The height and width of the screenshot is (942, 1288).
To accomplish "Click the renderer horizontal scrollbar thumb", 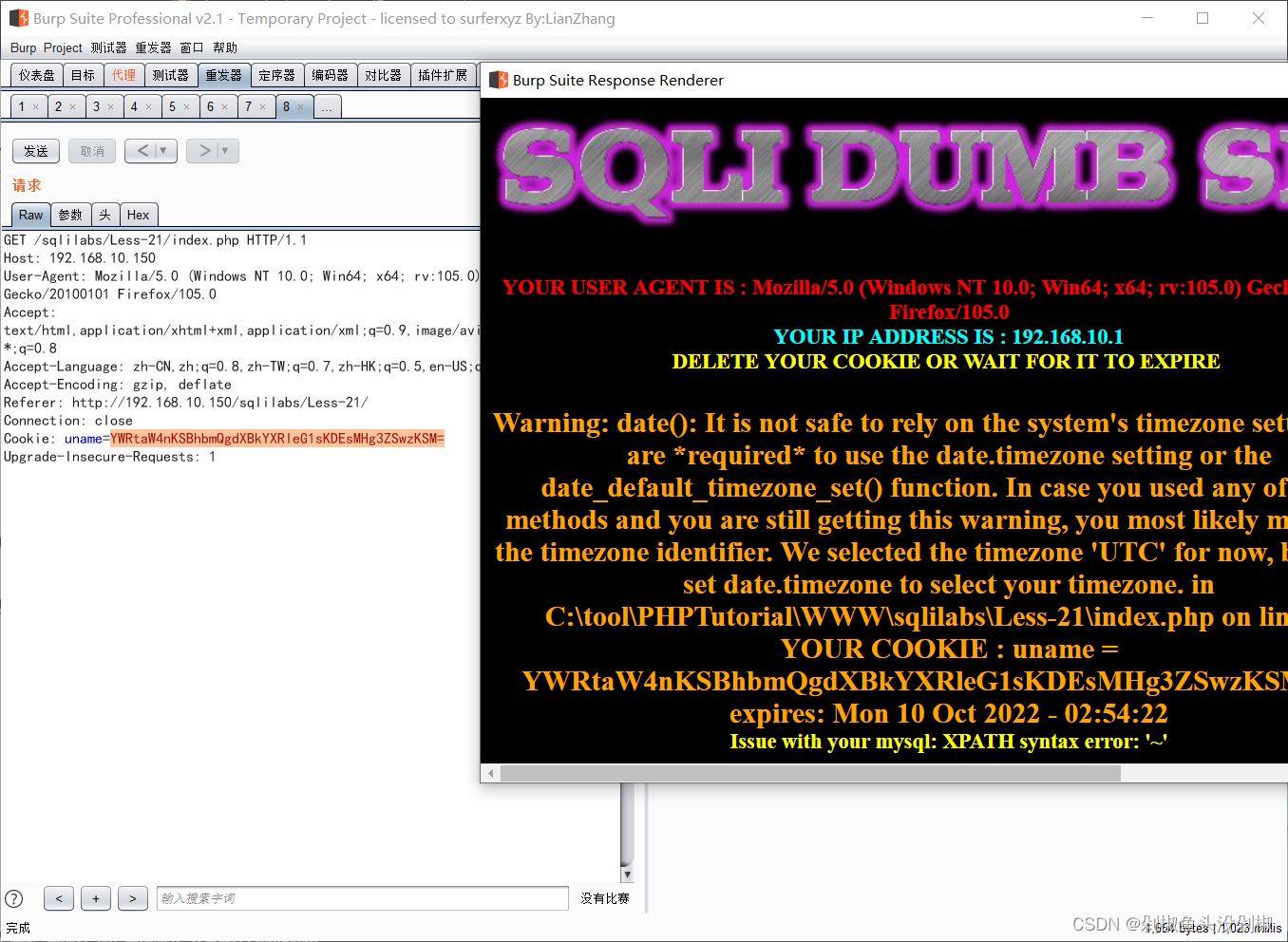I will 810,774.
